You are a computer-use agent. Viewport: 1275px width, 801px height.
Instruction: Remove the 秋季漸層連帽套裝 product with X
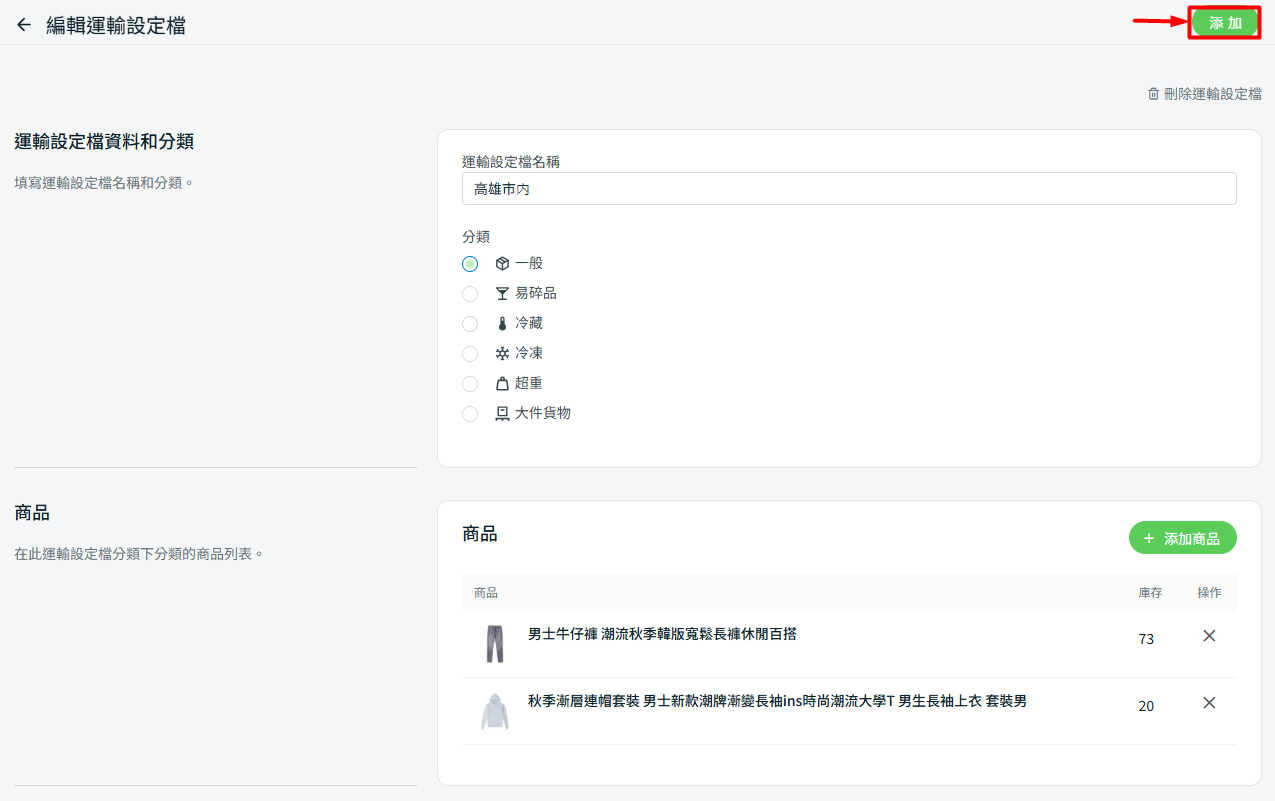tap(1208, 703)
